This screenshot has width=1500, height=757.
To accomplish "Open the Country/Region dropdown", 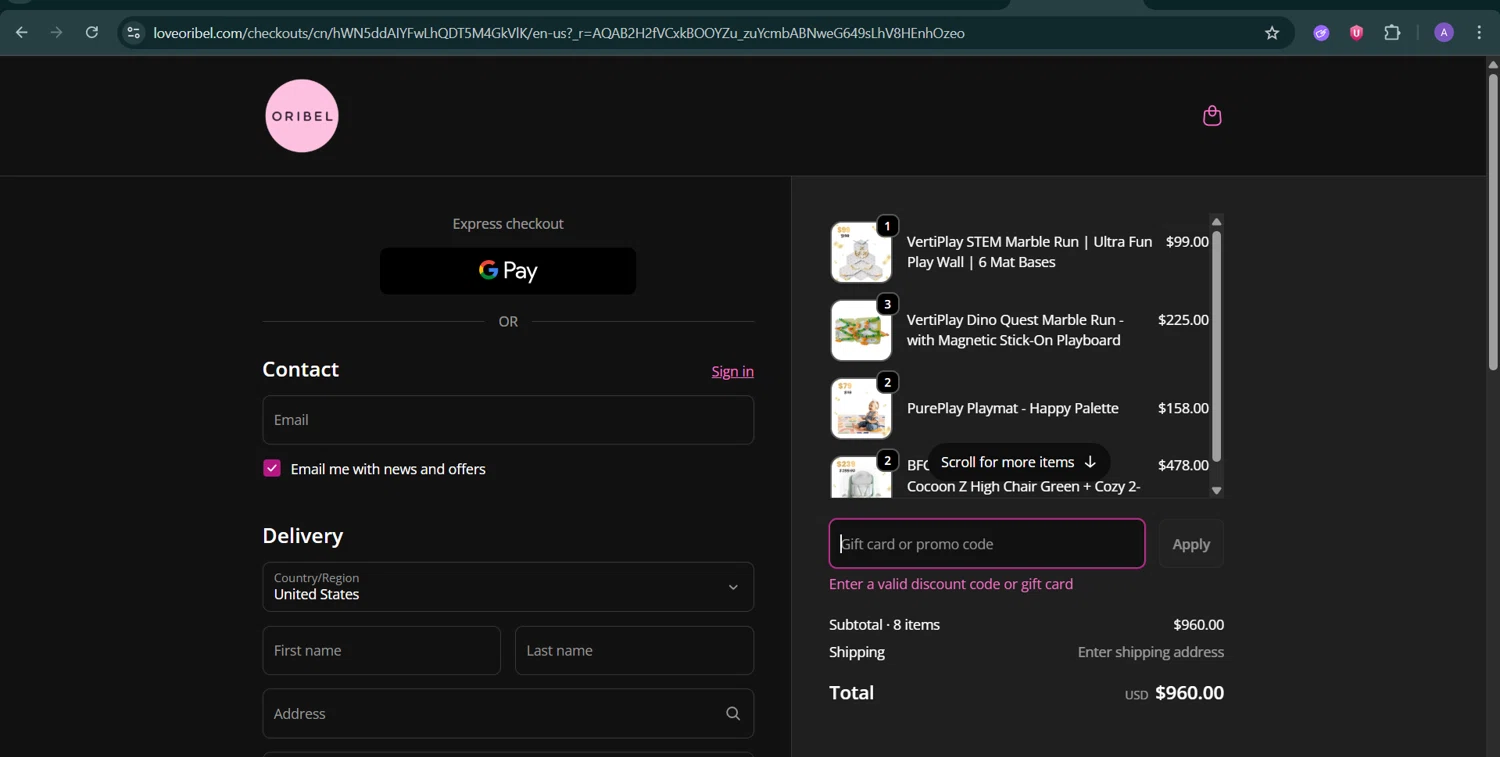I will tap(508, 587).
